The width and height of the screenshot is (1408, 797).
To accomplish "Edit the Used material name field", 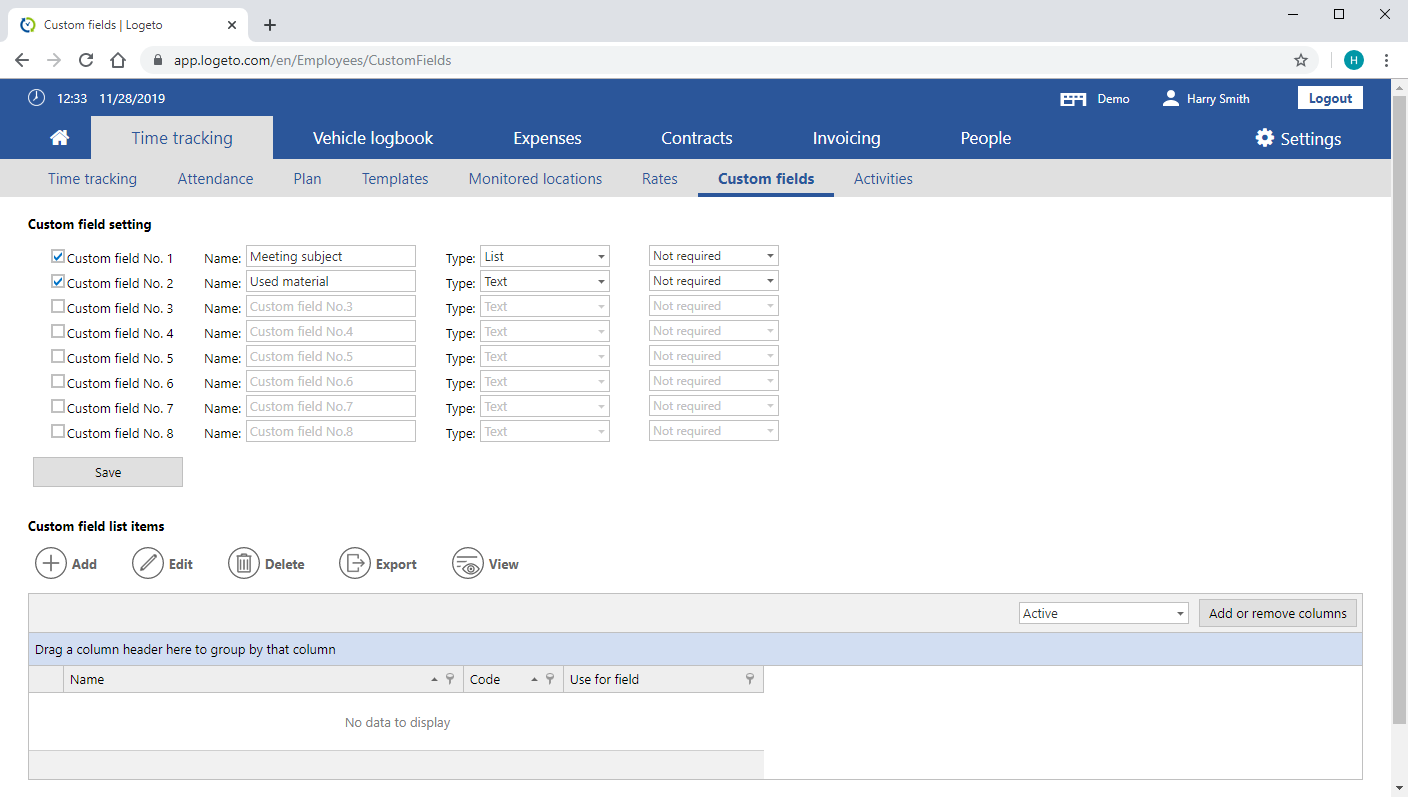I will pyautogui.click(x=331, y=282).
